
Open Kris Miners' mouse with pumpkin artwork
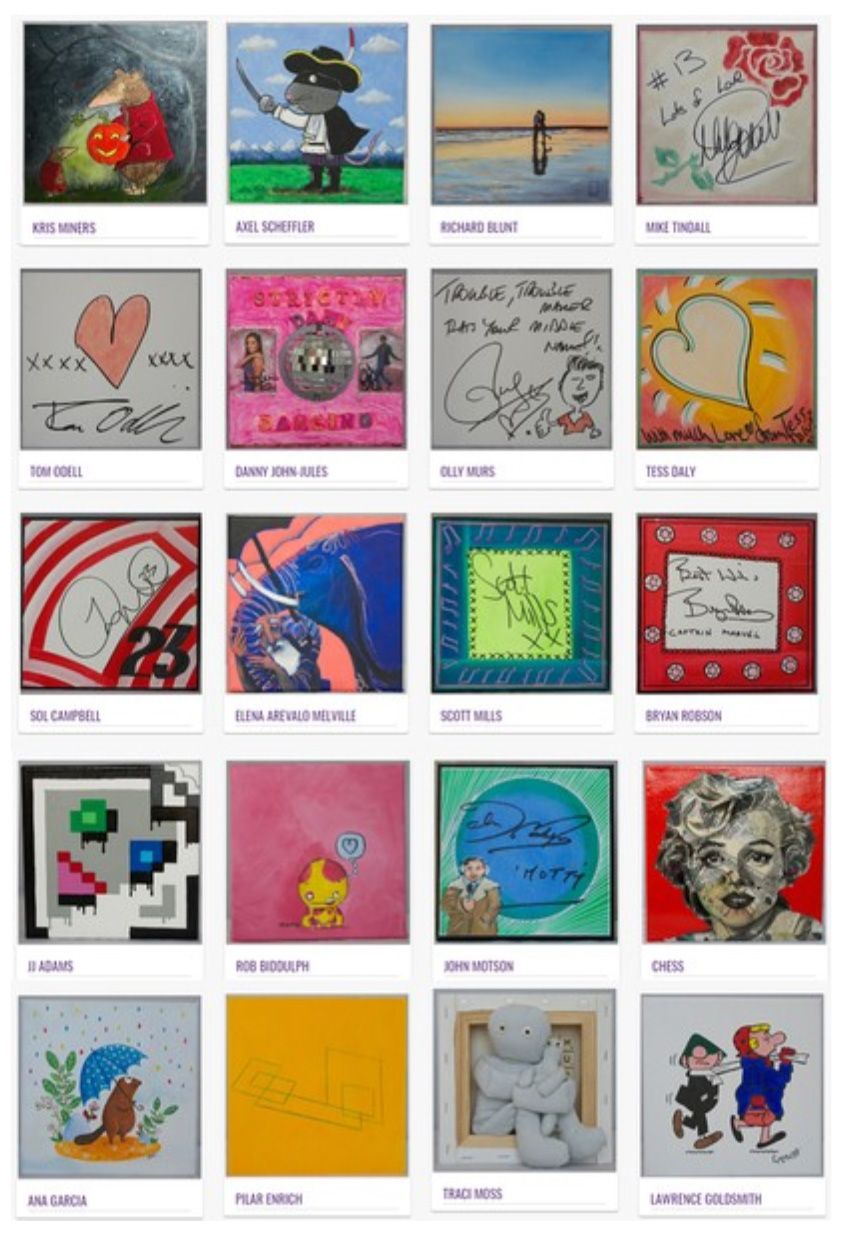pyautogui.click(x=115, y=112)
